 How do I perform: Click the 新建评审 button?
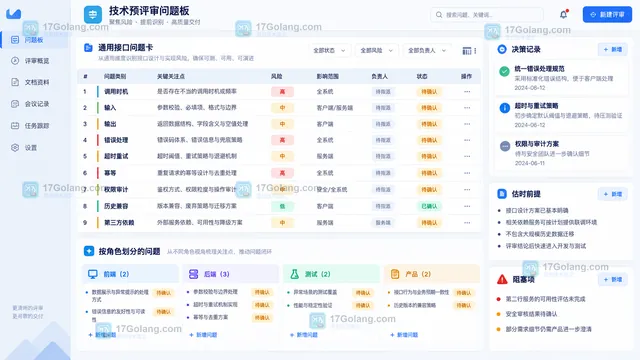tap(607, 15)
